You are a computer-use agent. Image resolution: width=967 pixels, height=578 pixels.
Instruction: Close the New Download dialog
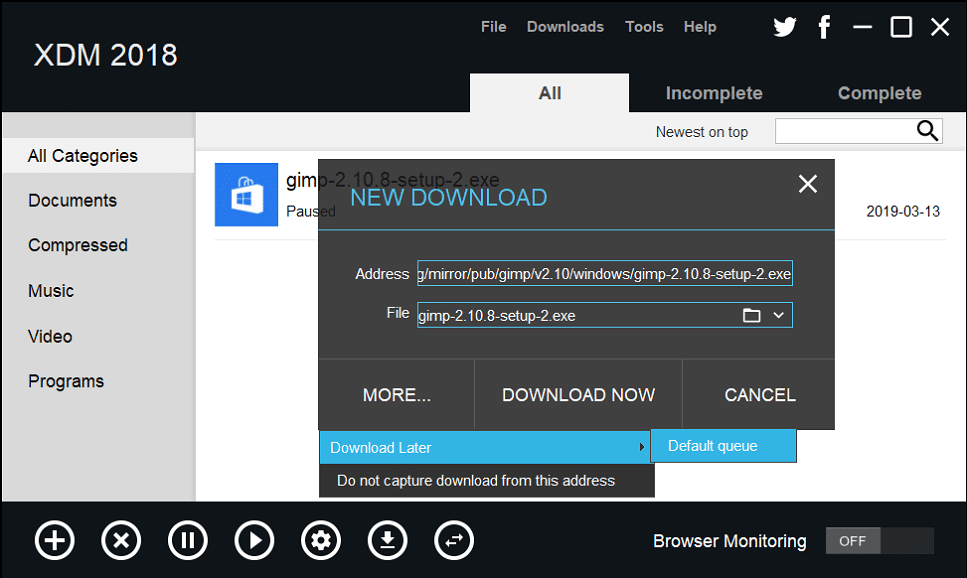pos(807,183)
